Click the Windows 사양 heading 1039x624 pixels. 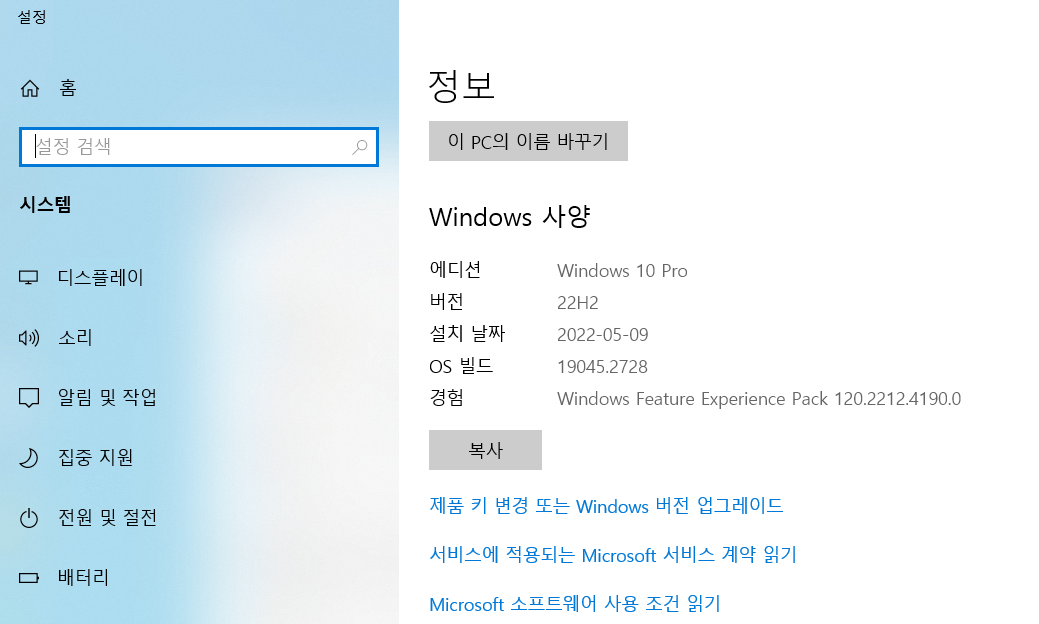tap(510, 217)
